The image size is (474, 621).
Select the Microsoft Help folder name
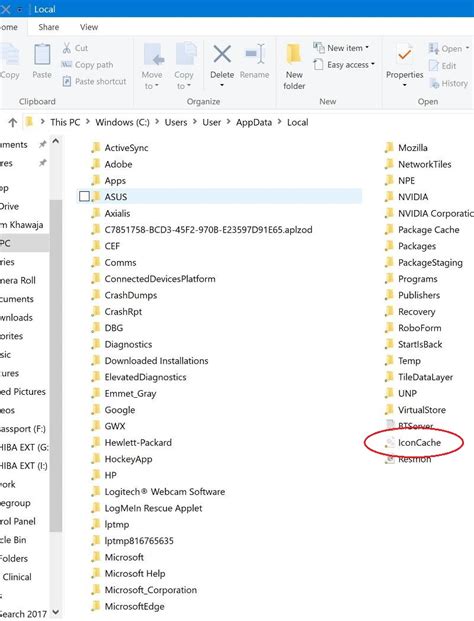coord(135,573)
